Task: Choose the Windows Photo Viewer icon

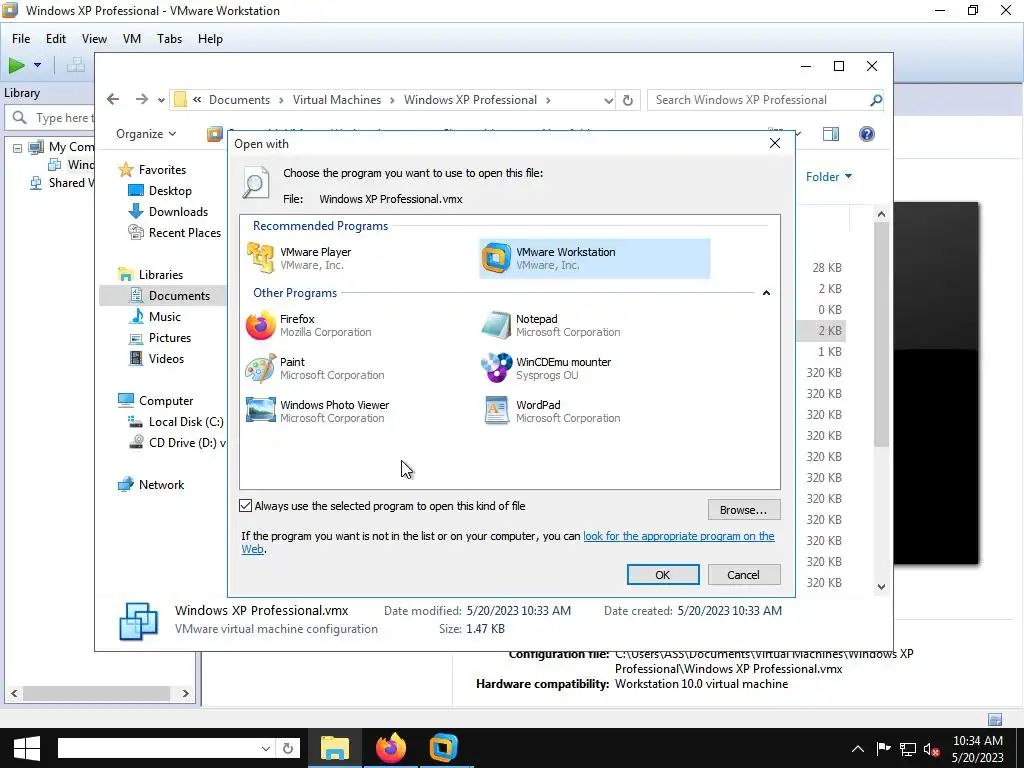Action: [x=260, y=411]
